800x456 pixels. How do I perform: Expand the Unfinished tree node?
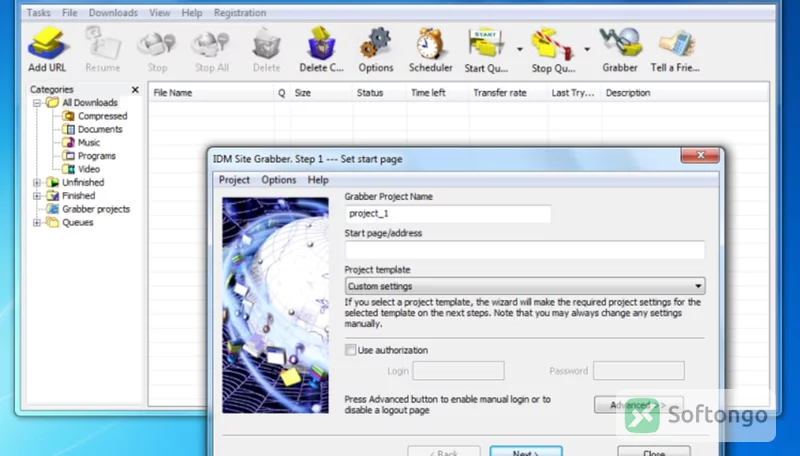pos(37,183)
